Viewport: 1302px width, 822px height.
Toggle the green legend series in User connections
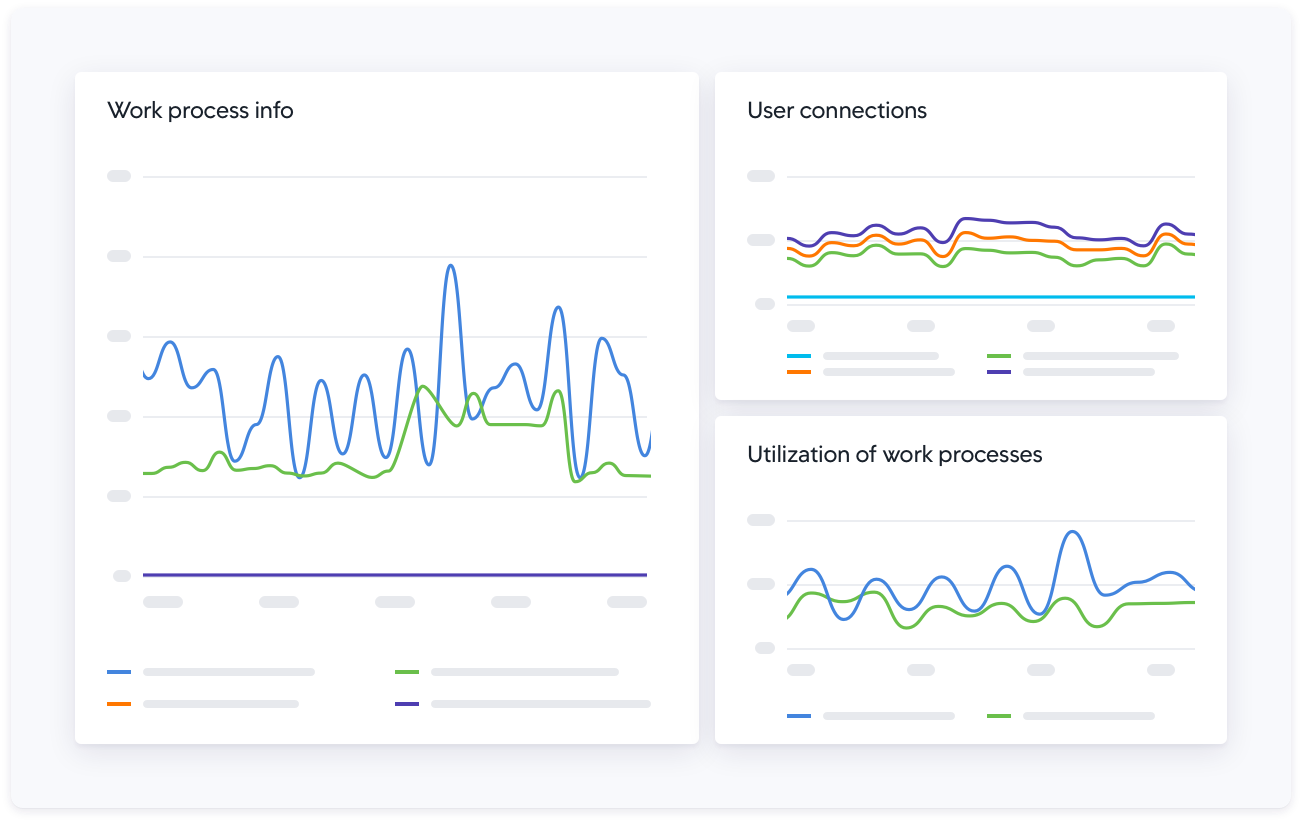[x=999, y=356]
